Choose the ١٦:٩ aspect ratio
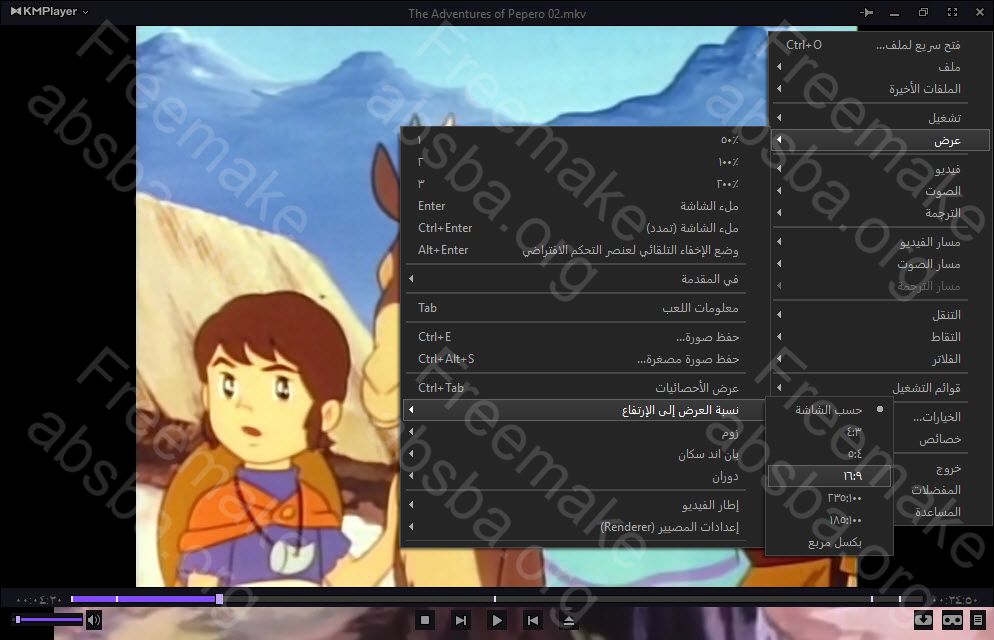 click(x=829, y=476)
